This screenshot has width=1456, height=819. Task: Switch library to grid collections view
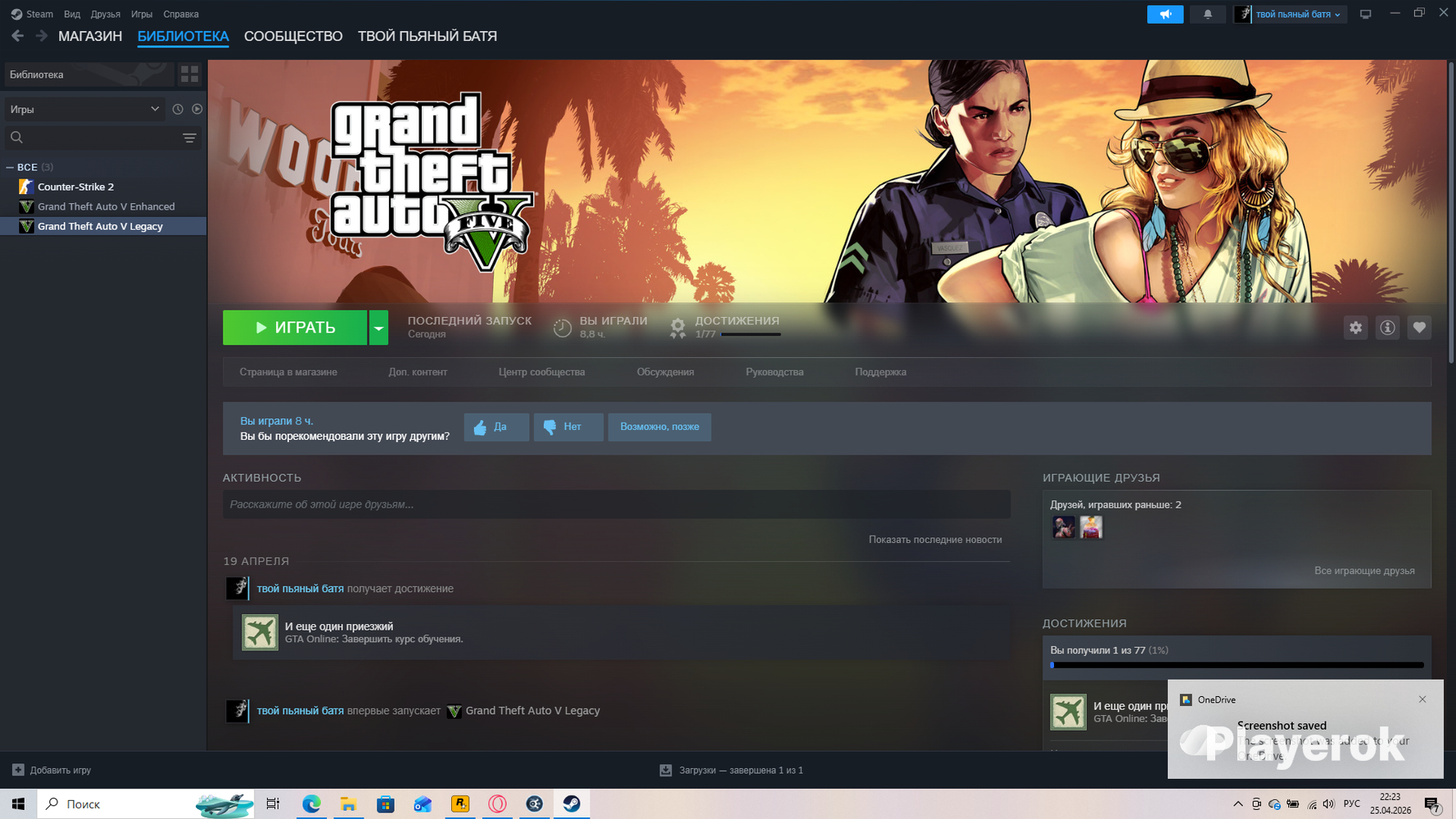pos(189,75)
